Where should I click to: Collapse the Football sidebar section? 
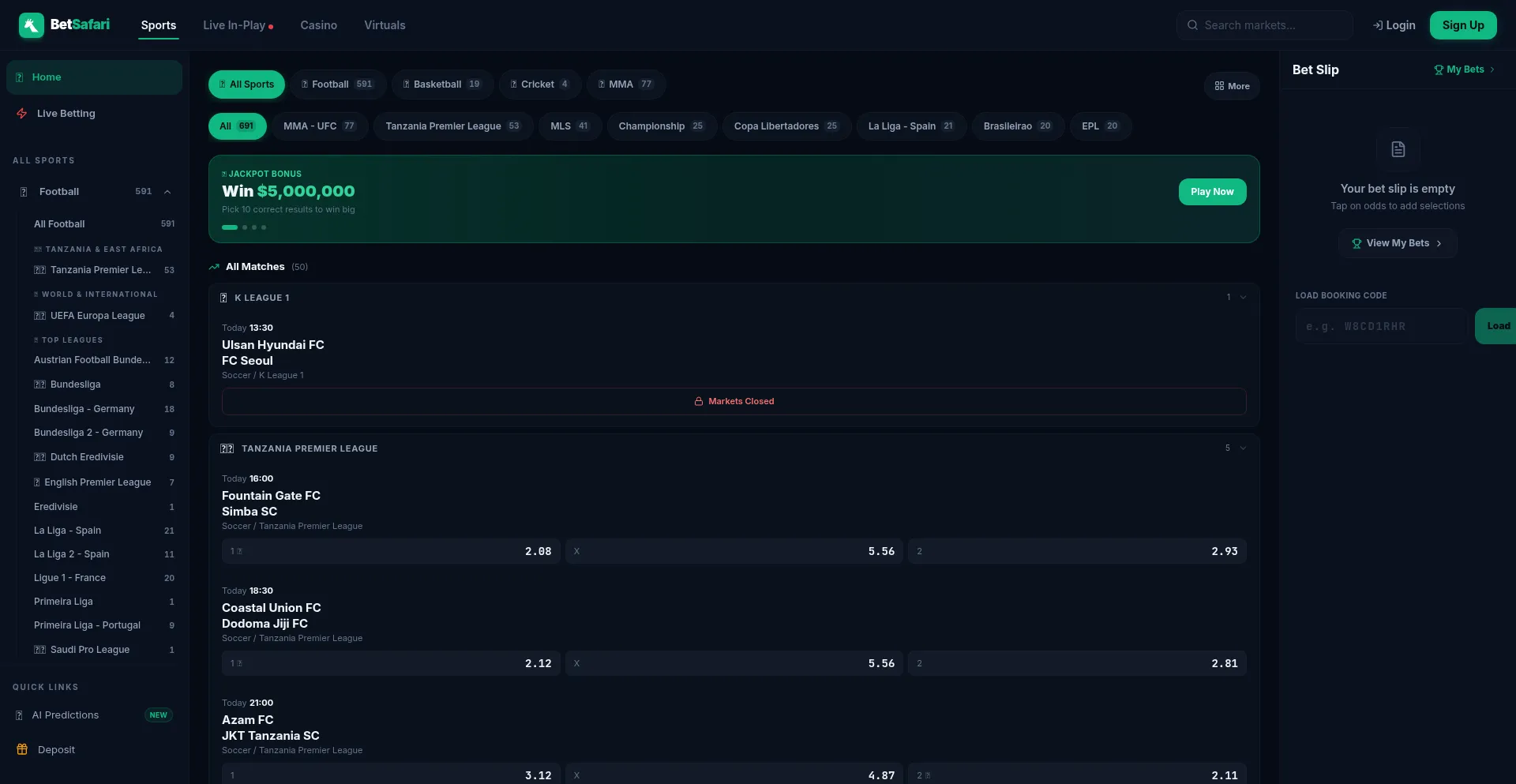pyautogui.click(x=167, y=192)
